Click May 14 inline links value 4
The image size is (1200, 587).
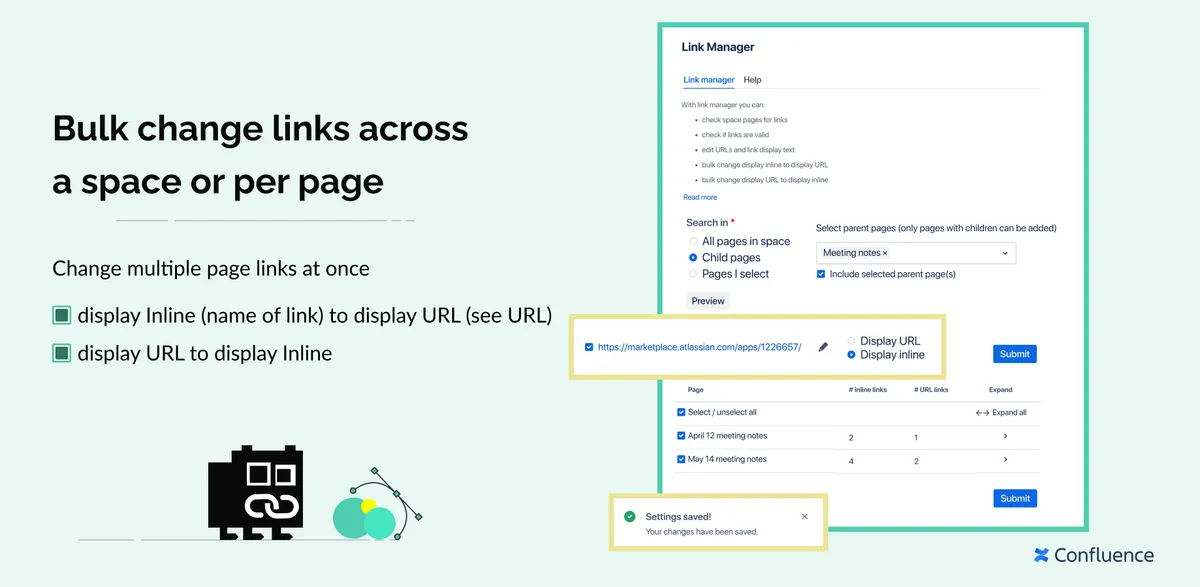point(851,462)
